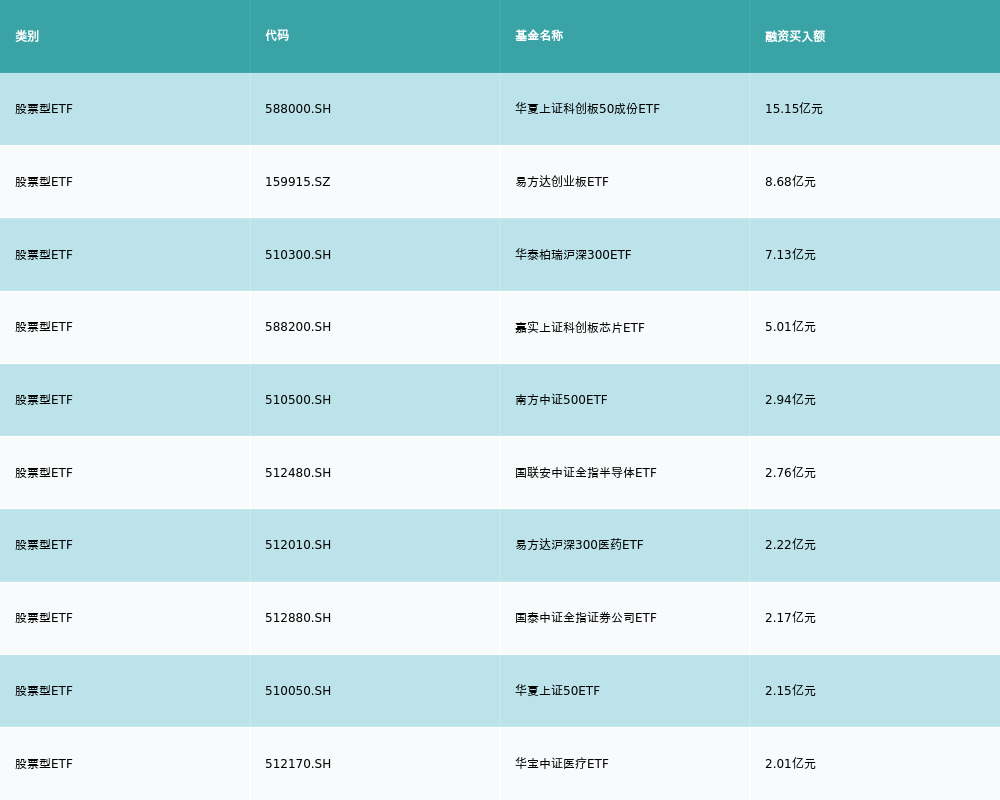This screenshot has width=1000, height=800.
Task: Select code 510050.SH
Action: point(298,691)
